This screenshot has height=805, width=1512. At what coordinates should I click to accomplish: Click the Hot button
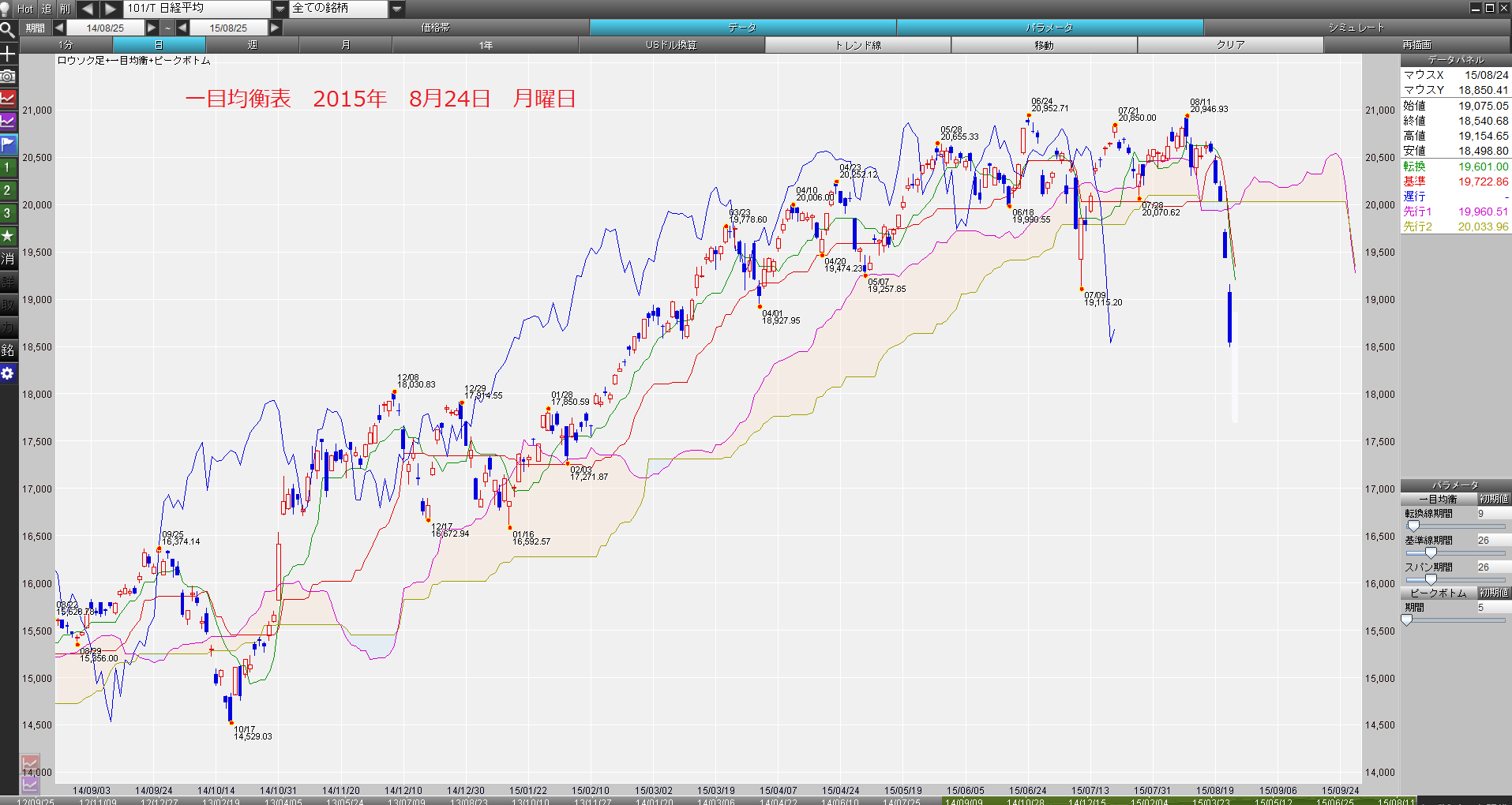pyautogui.click(x=25, y=9)
